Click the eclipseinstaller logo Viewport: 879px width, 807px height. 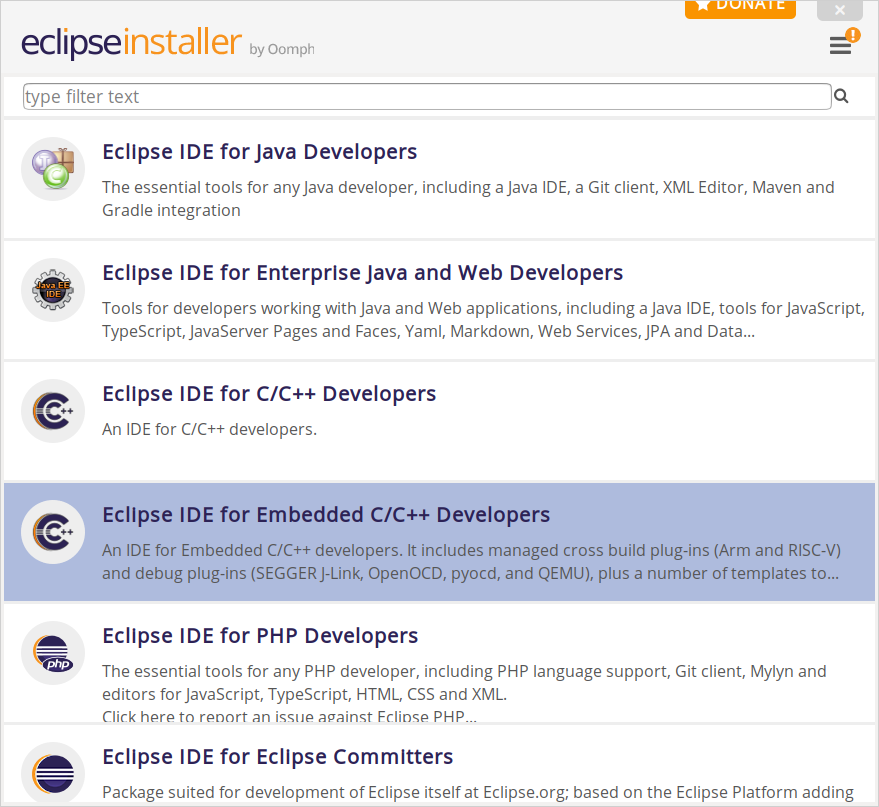[132, 43]
